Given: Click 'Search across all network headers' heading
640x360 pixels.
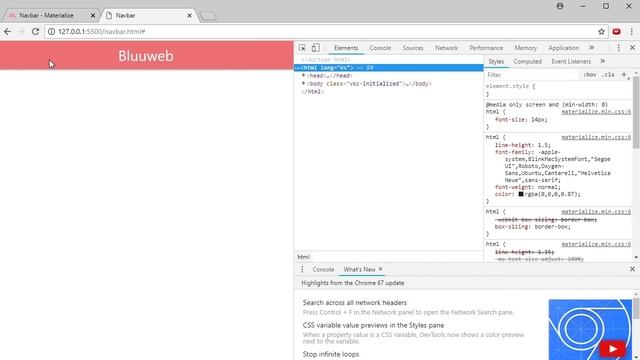Looking at the screenshot, I should click(355, 302).
